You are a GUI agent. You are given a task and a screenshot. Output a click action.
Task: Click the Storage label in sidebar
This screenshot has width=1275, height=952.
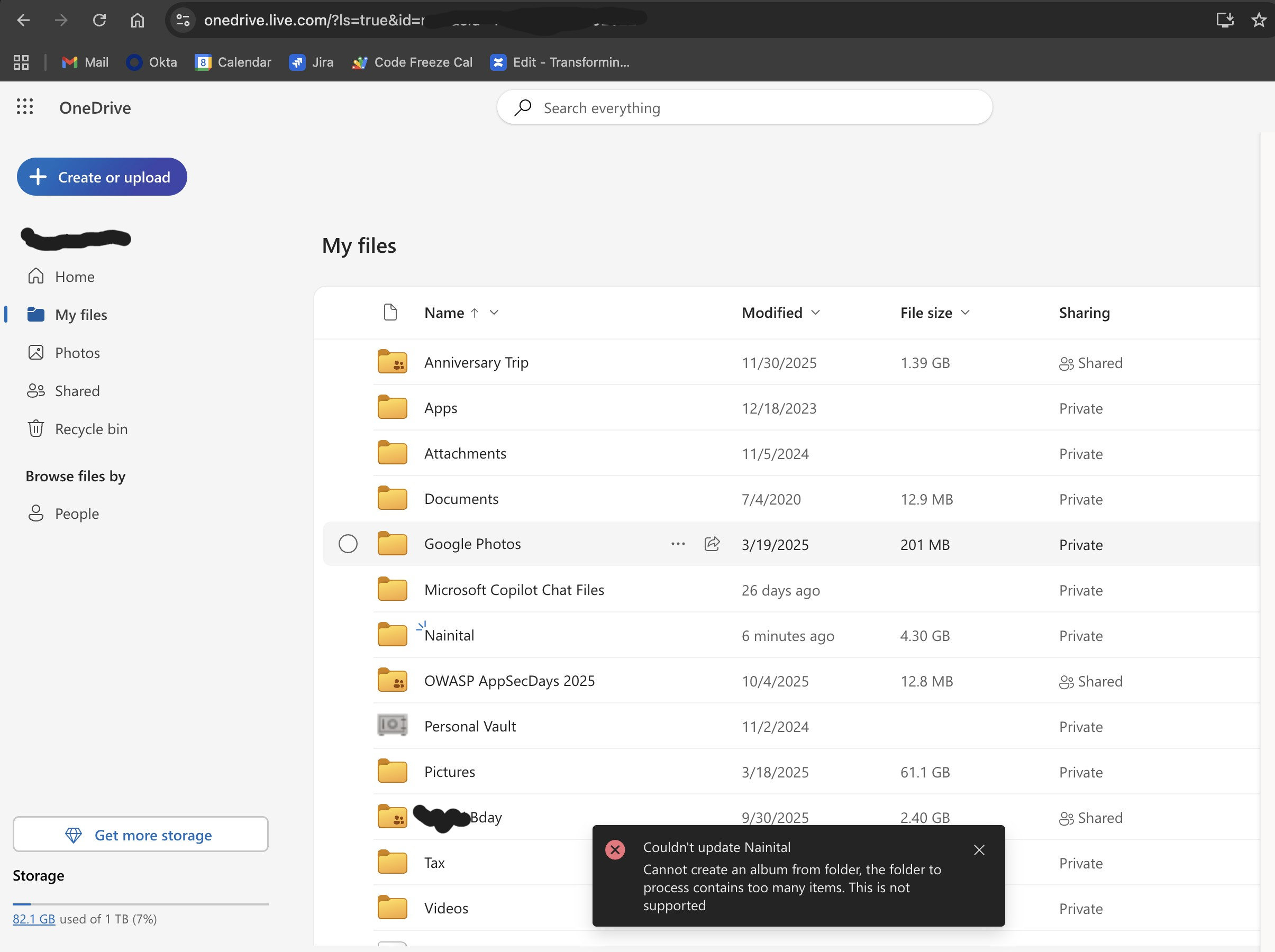(39, 875)
